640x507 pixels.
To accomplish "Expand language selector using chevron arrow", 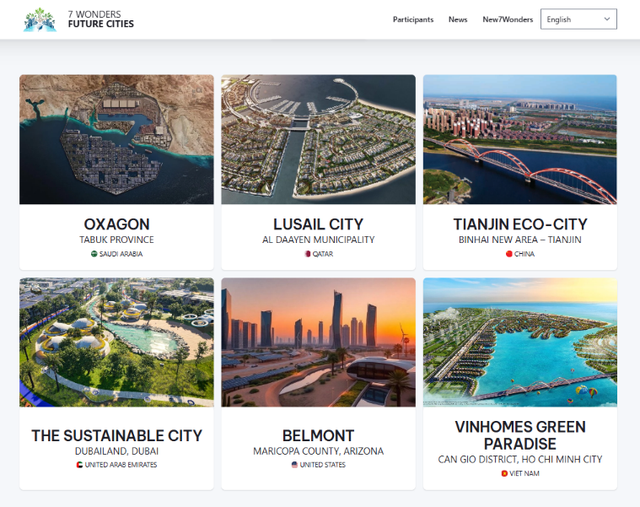I will pos(607,19).
